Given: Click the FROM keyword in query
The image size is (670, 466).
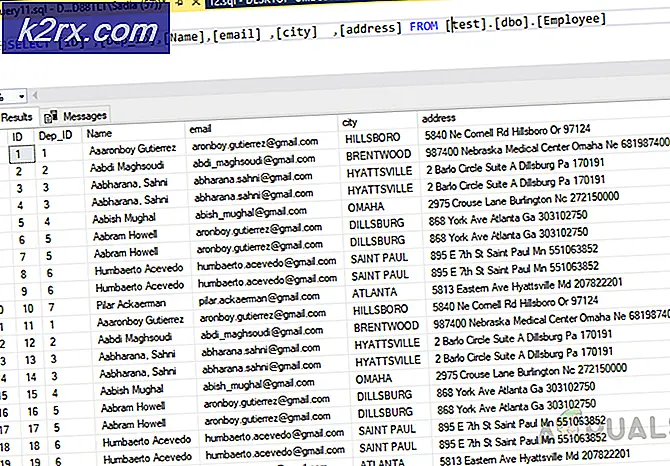Looking at the screenshot, I should [423, 26].
